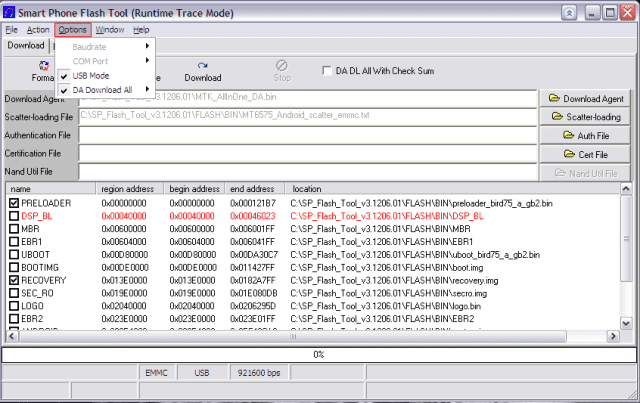
Task: Click the Auth File button
Action: (x=585, y=136)
